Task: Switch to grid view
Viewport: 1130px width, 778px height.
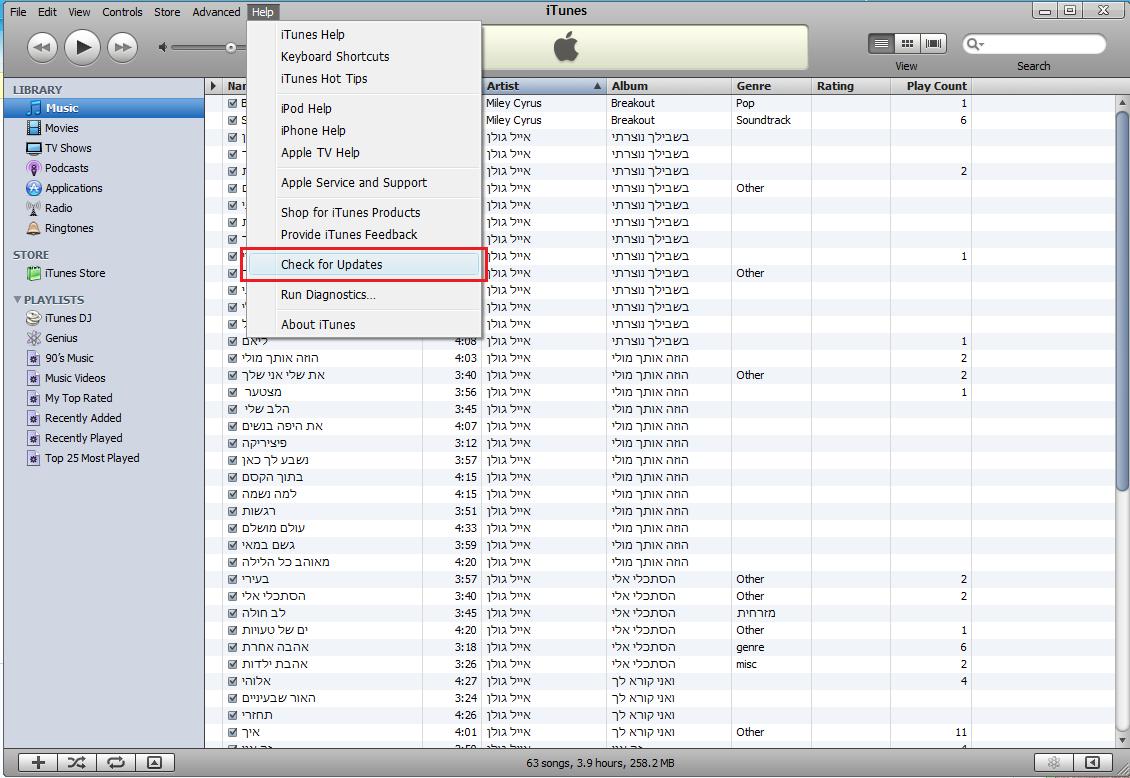Action: tap(907, 44)
